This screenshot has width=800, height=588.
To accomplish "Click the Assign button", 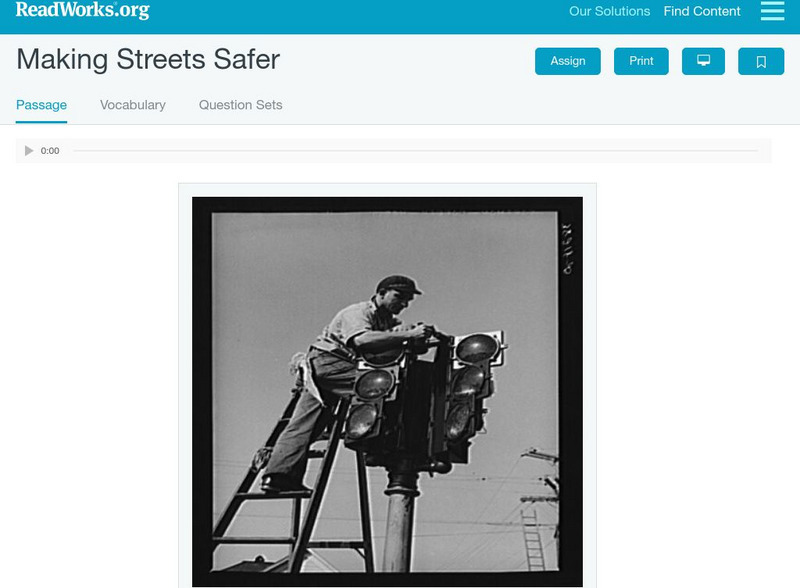I will click(567, 61).
